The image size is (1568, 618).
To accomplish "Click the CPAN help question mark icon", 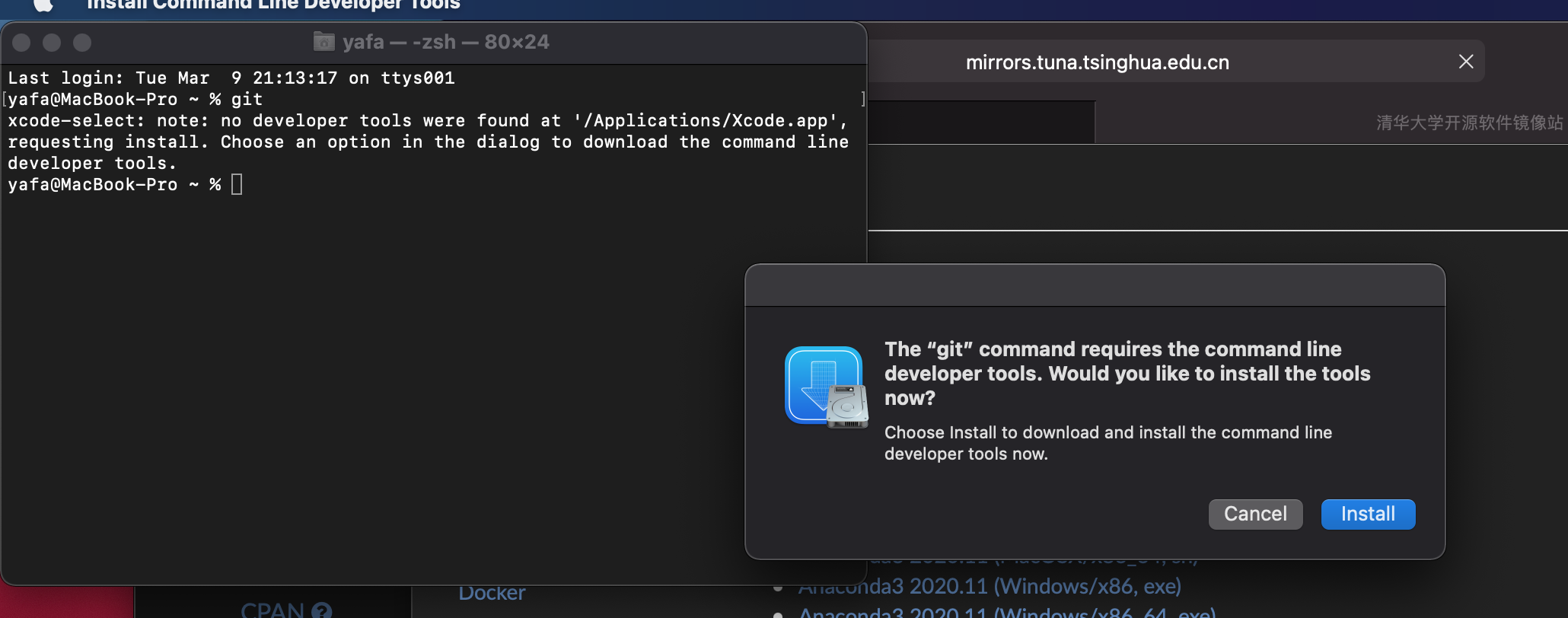I will click(x=322, y=610).
